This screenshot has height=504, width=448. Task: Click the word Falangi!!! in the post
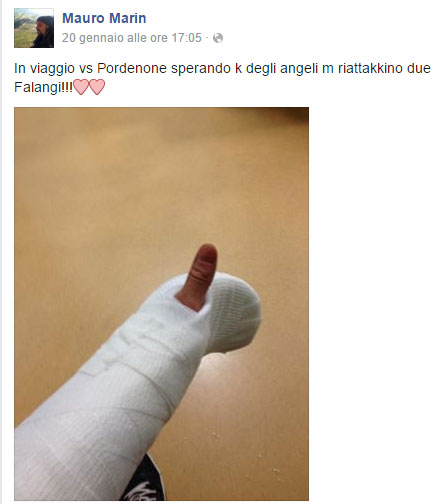coord(43,88)
